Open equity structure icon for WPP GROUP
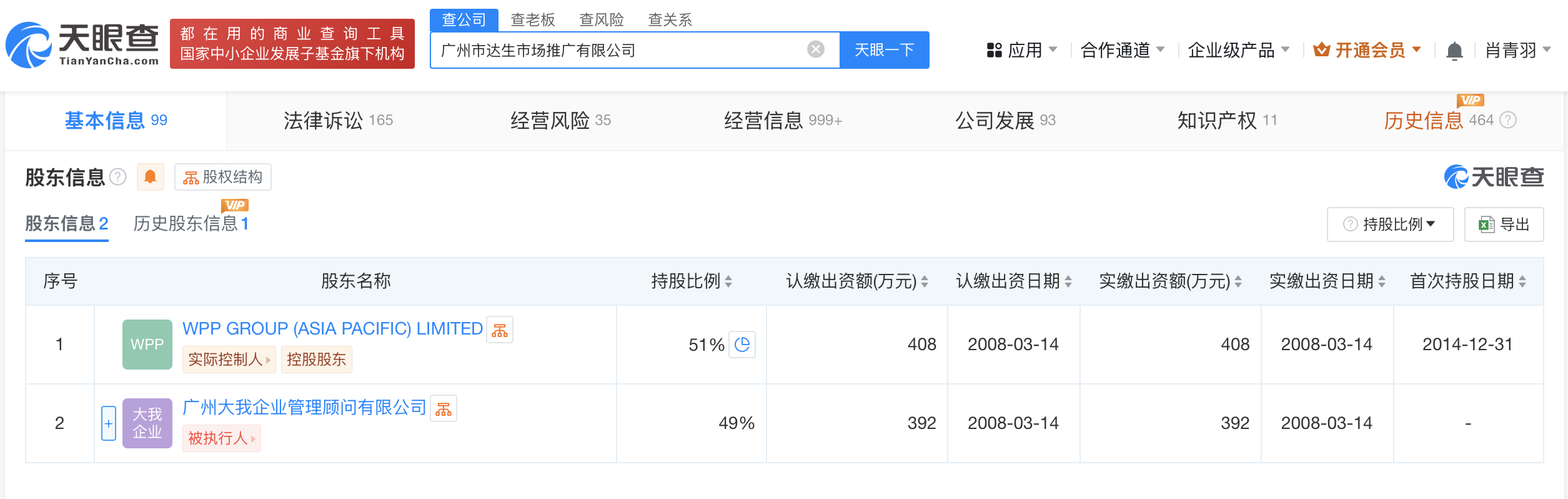This screenshot has height=499, width=1568. coord(500,330)
